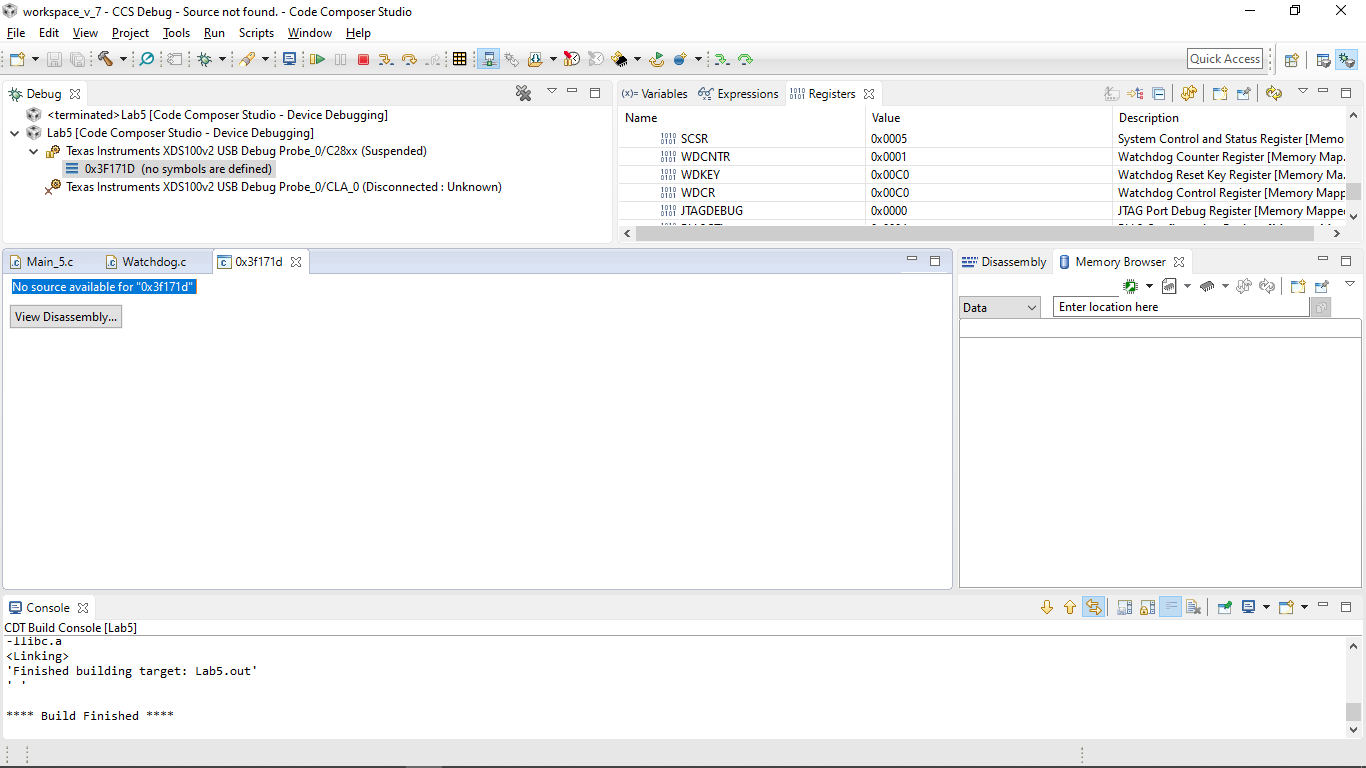Click the Step Into arrow icon

(x=386, y=59)
